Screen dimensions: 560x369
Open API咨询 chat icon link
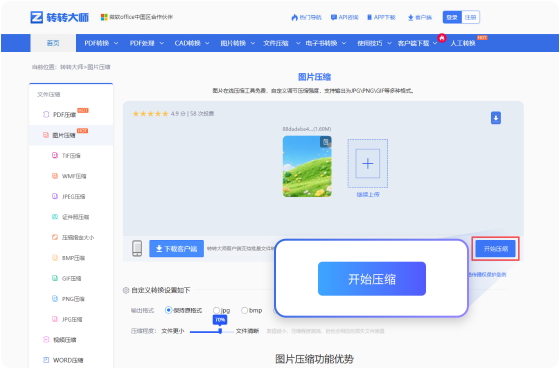[345, 17]
